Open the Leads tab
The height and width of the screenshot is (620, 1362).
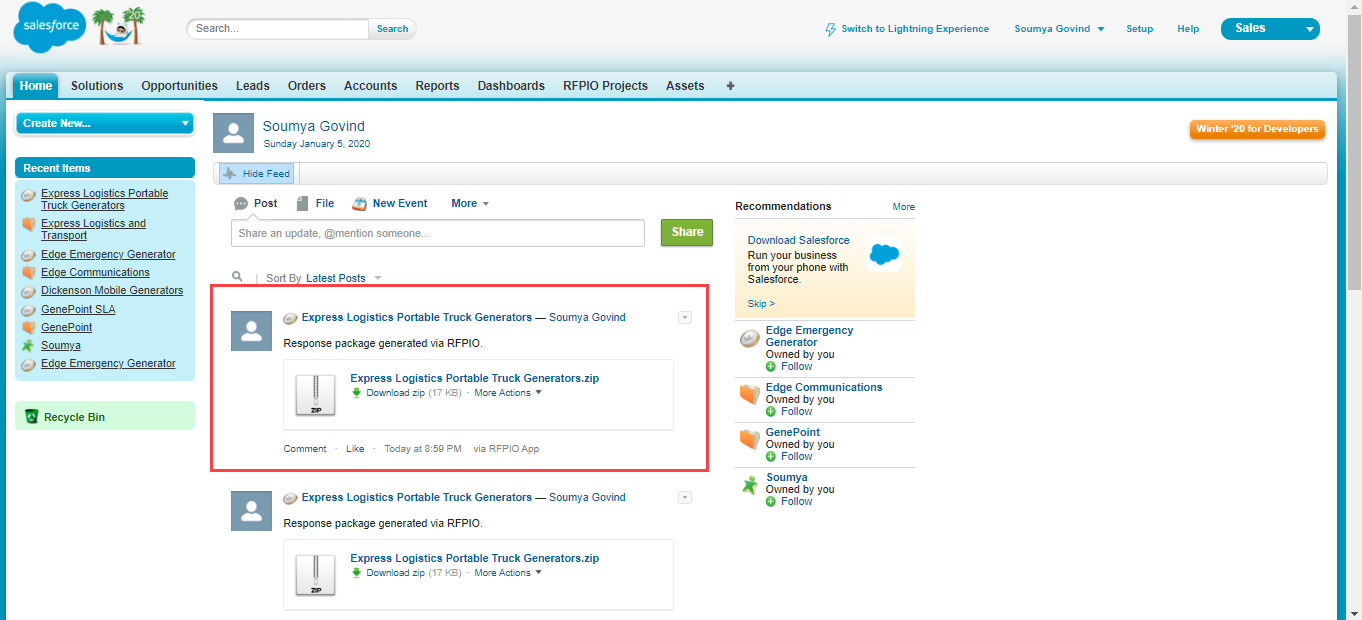coord(253,86)
